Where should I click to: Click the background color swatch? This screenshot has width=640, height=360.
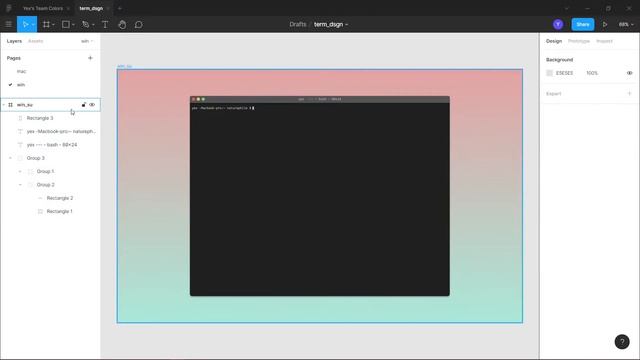tap(549, 73)
